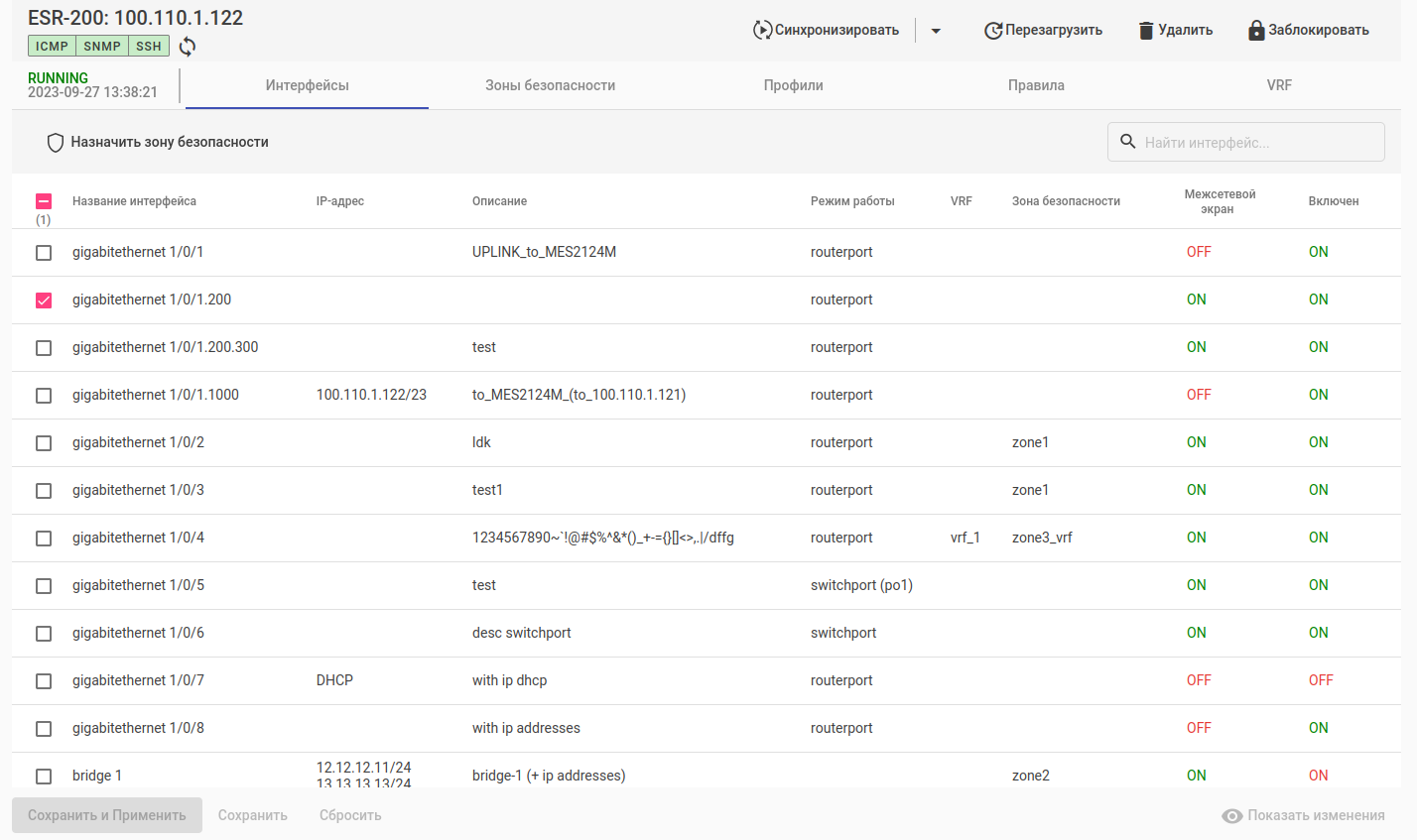This screenshot has height=840, width=1417.
Task: Open the Зоны безопасности tab
Action: click(x=550, y=85)
